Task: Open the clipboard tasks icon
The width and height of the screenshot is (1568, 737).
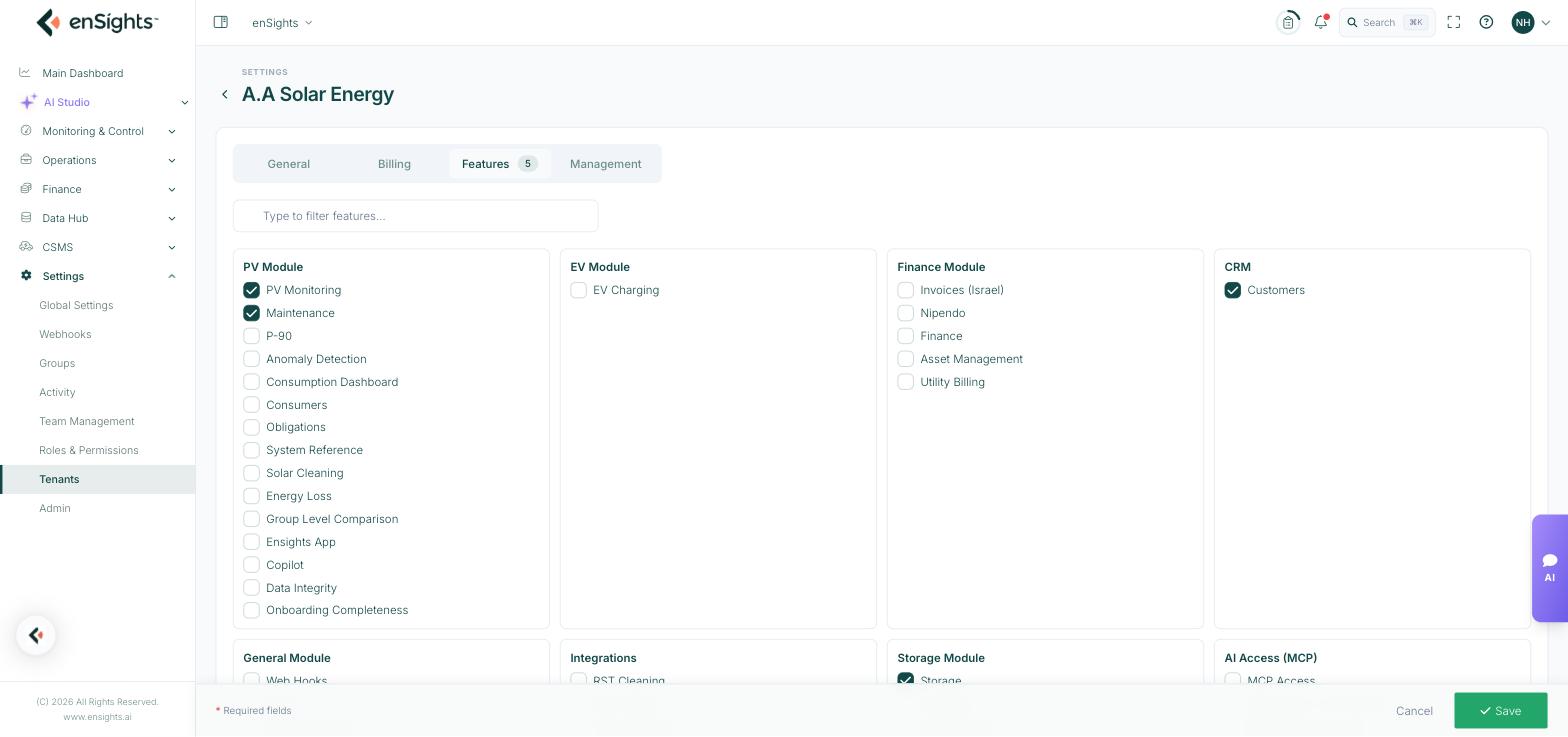Action: (x=1288, y=22)
